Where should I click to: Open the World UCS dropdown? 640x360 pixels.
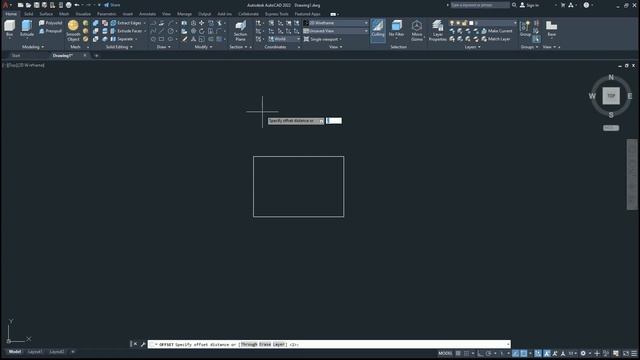click(x=284, y=39)
